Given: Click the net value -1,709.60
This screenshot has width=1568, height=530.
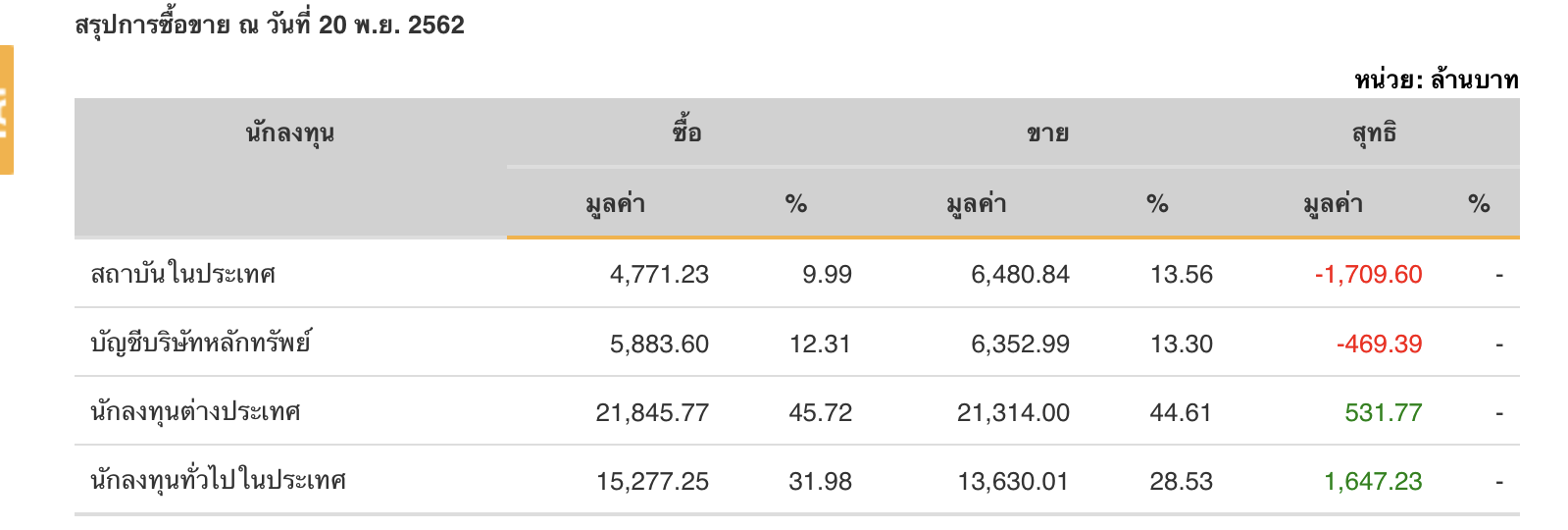Looking at the screenshot, I should click(1368, 275).
